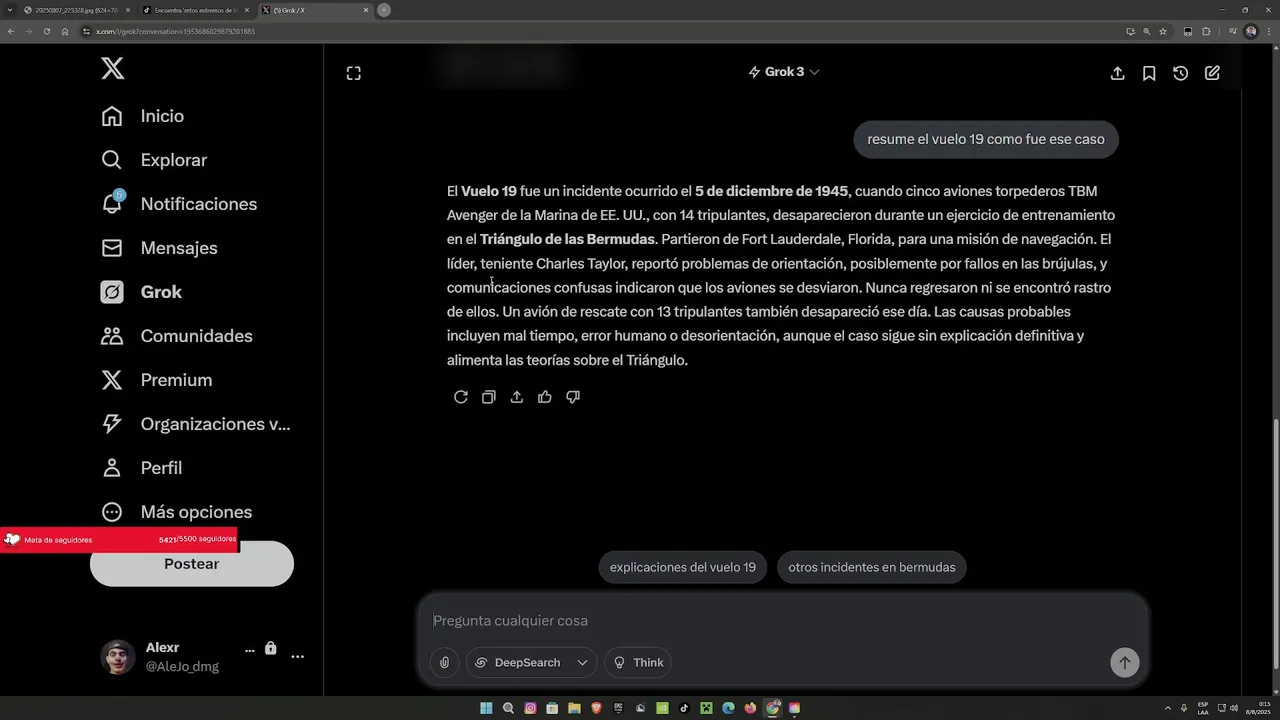
Task: Open Instagram from the taskbar
Action: pos(531,708)
